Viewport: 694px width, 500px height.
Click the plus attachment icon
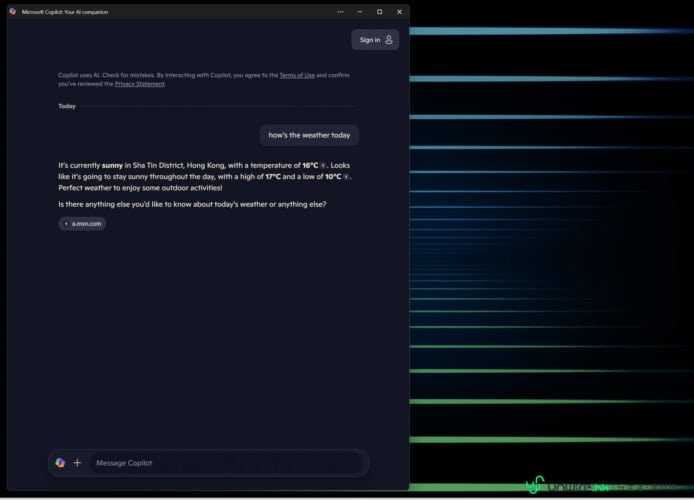tap(77, 463)
